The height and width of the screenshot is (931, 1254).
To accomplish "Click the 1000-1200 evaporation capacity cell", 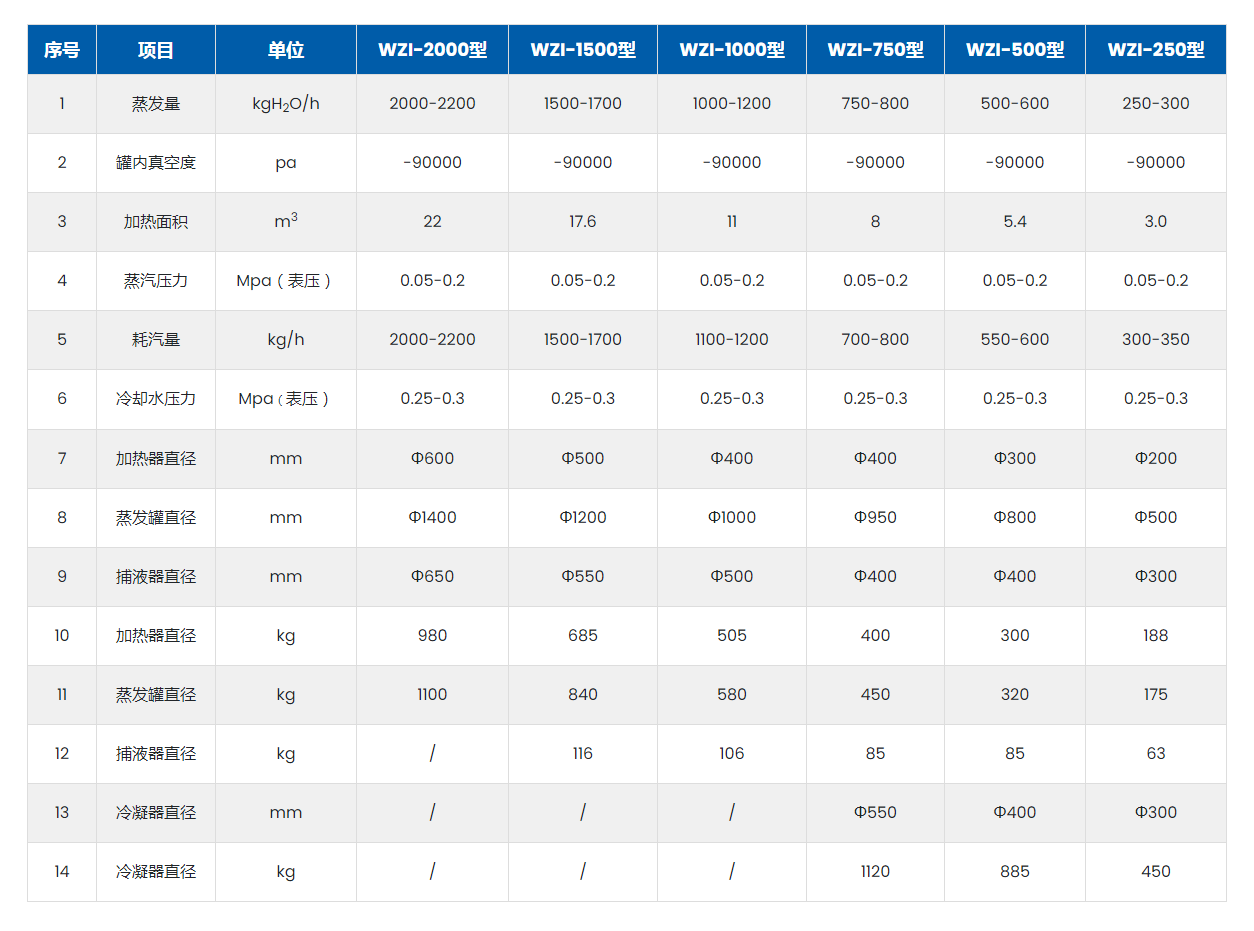I will point(732,103).
